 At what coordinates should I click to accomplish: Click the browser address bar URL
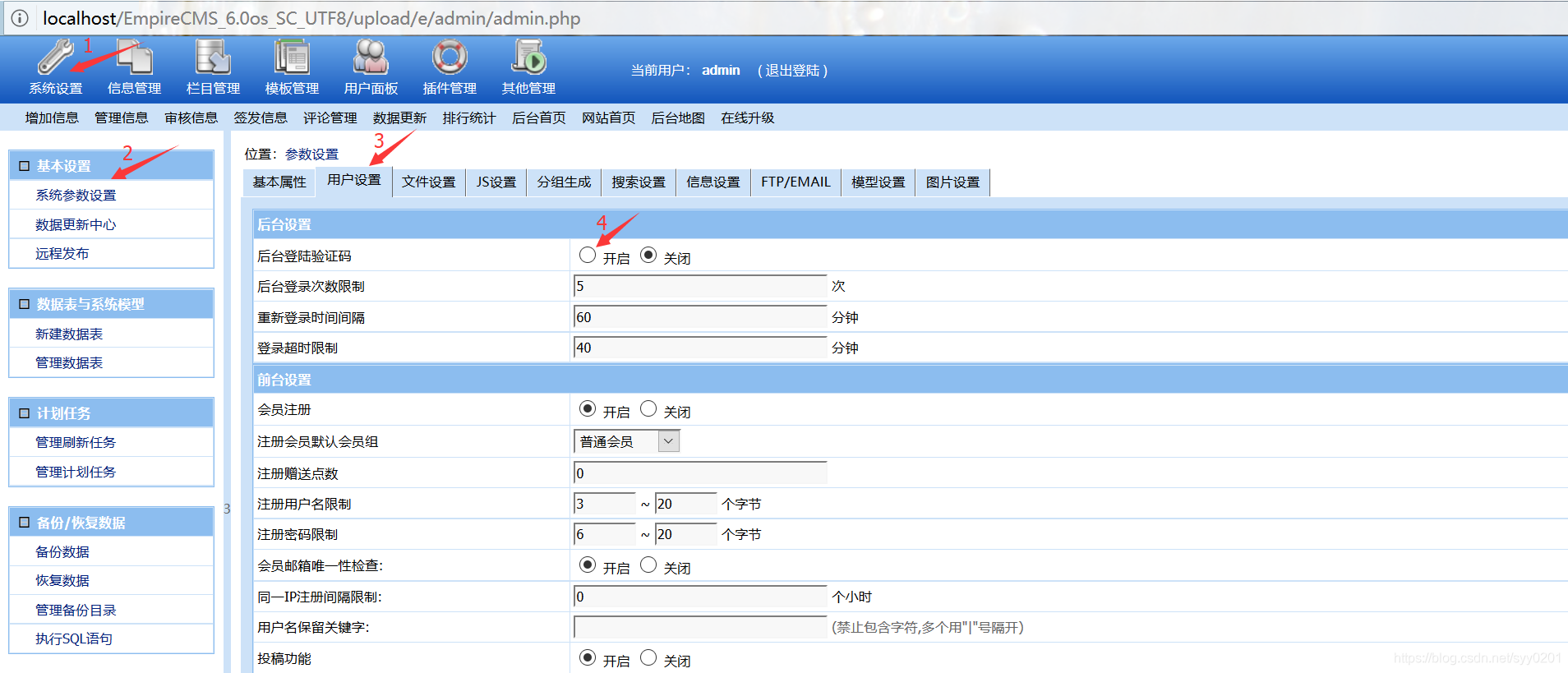[311, 18]
